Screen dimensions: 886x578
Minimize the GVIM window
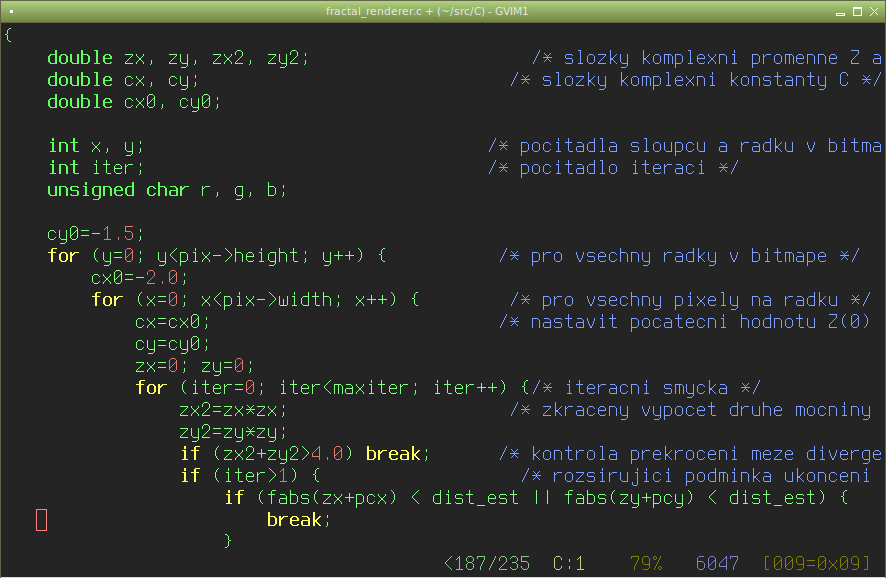point(840,12)
